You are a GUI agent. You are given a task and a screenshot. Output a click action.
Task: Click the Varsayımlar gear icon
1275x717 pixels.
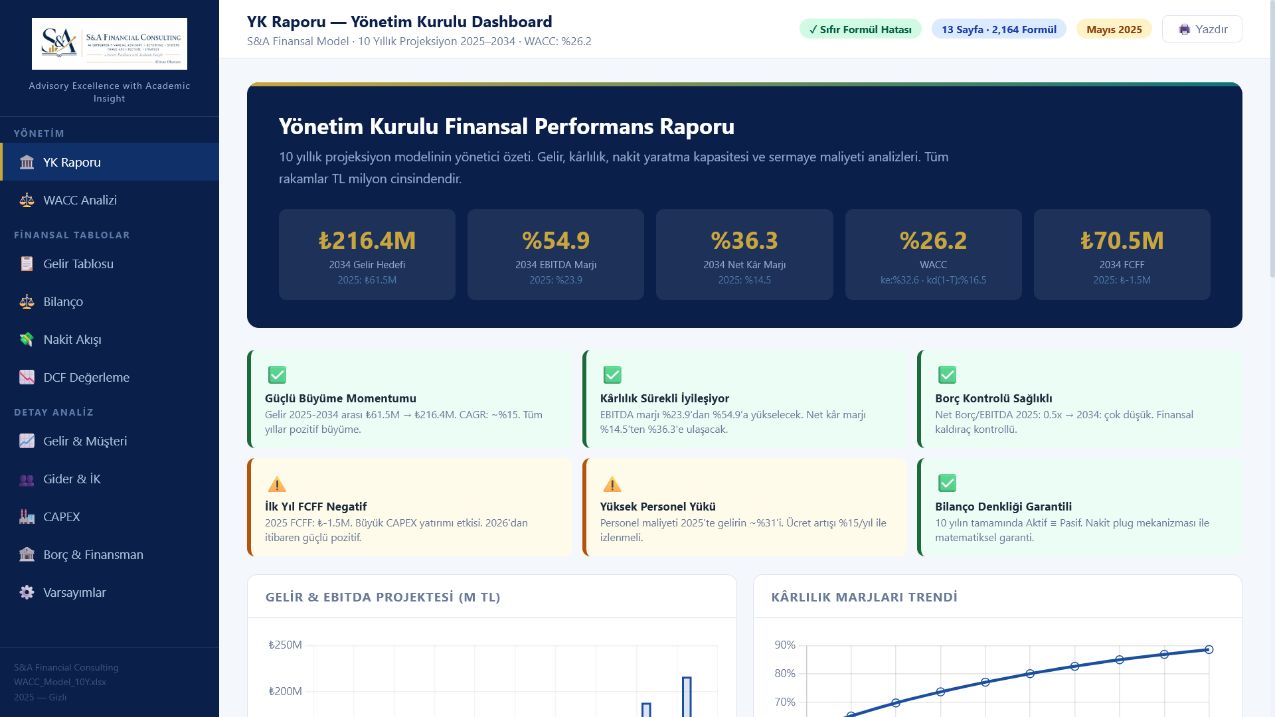click(x=26, y=593)
